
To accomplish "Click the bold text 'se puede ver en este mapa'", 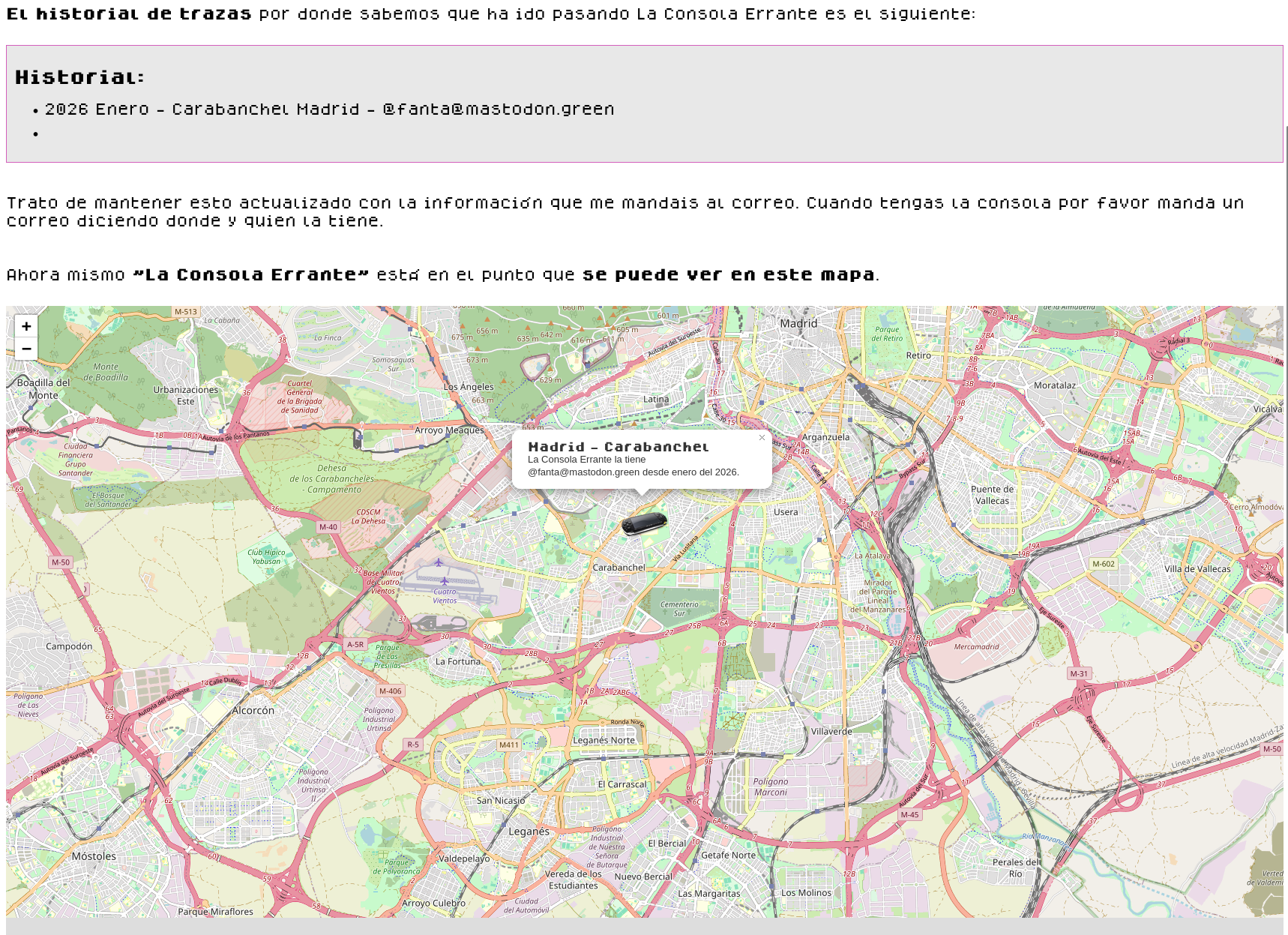I will [x=728, y=275].
